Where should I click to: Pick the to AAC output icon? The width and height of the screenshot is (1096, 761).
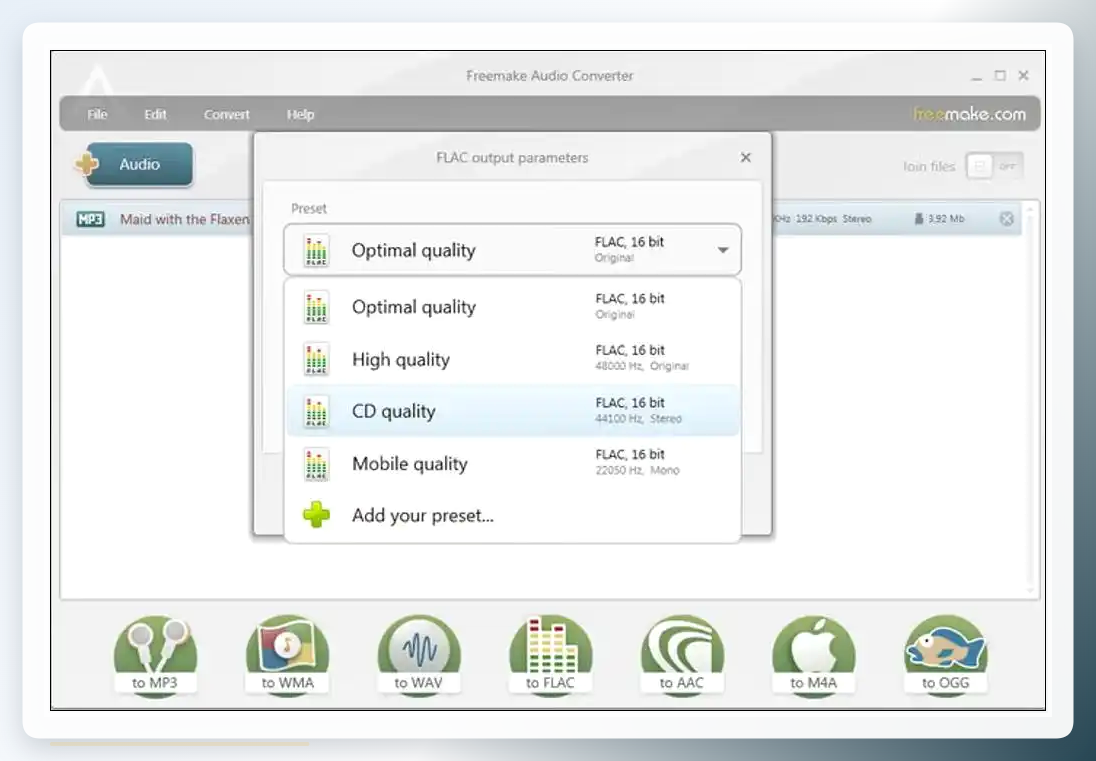pos(682,655)
